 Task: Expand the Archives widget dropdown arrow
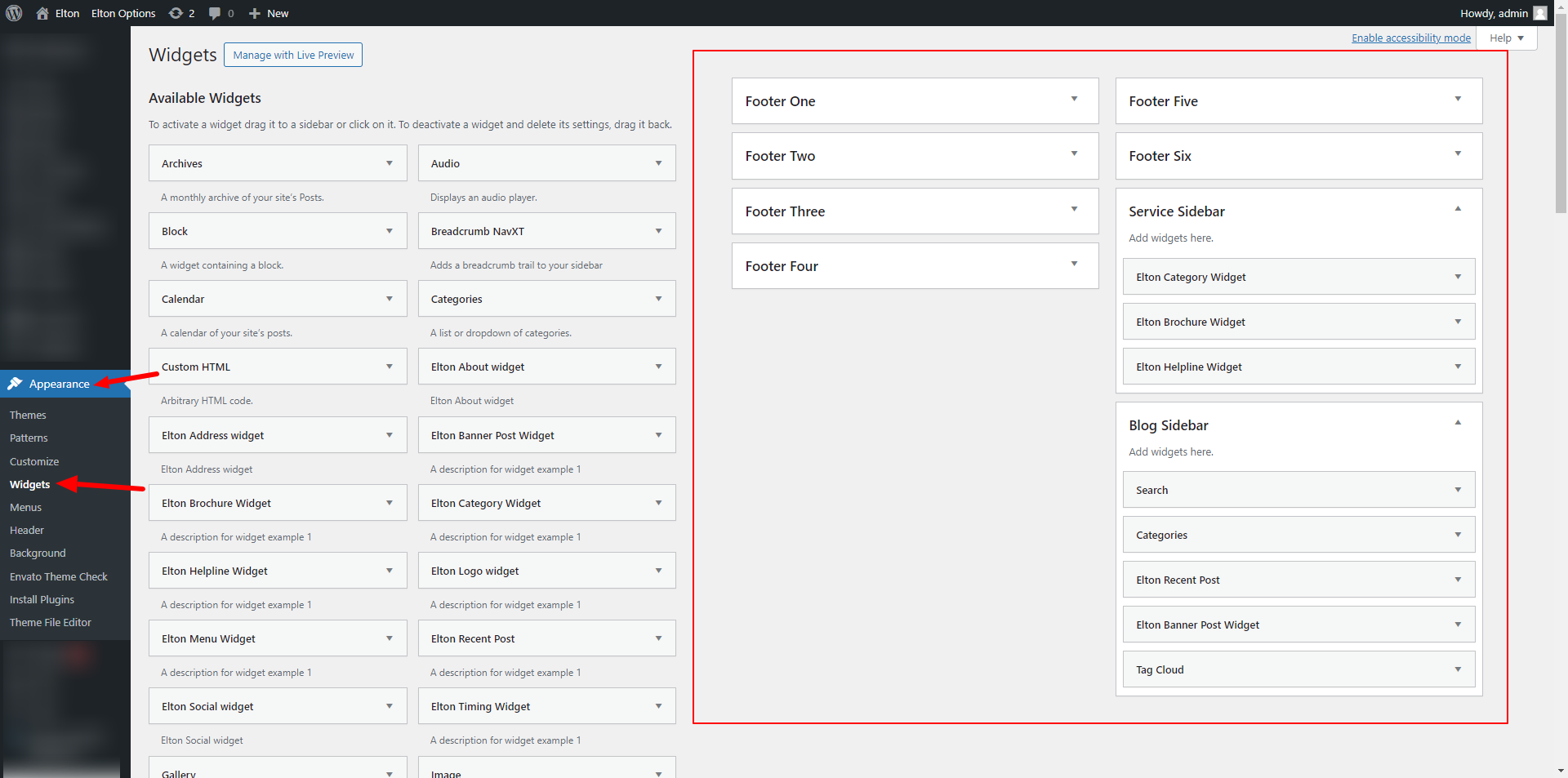click(390, 163)
